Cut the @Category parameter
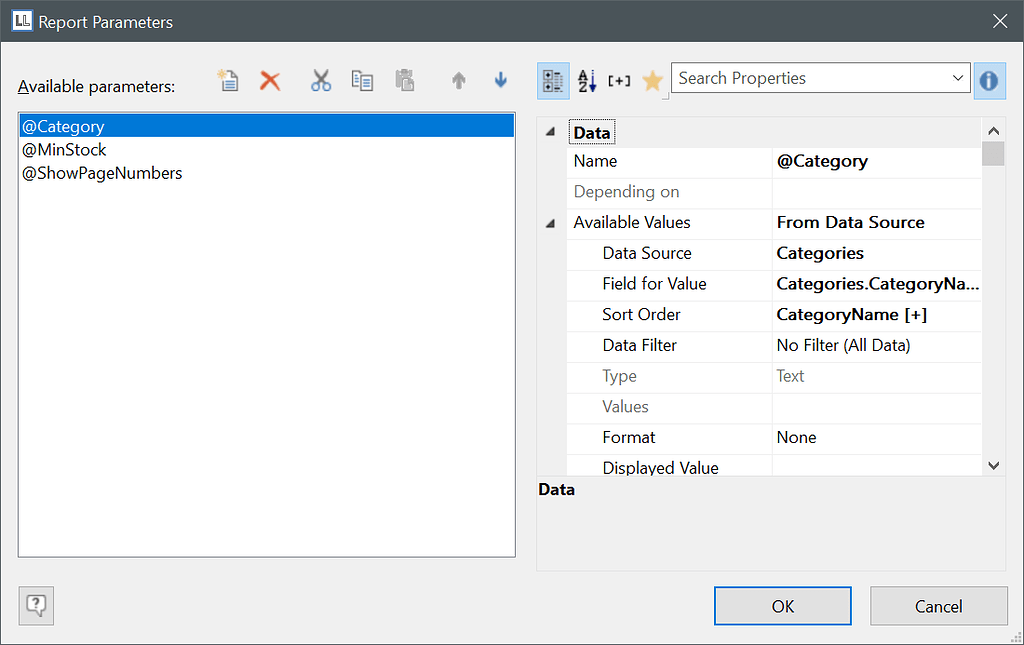Viewport: 1024px width, 645px height. pos(321,80)
